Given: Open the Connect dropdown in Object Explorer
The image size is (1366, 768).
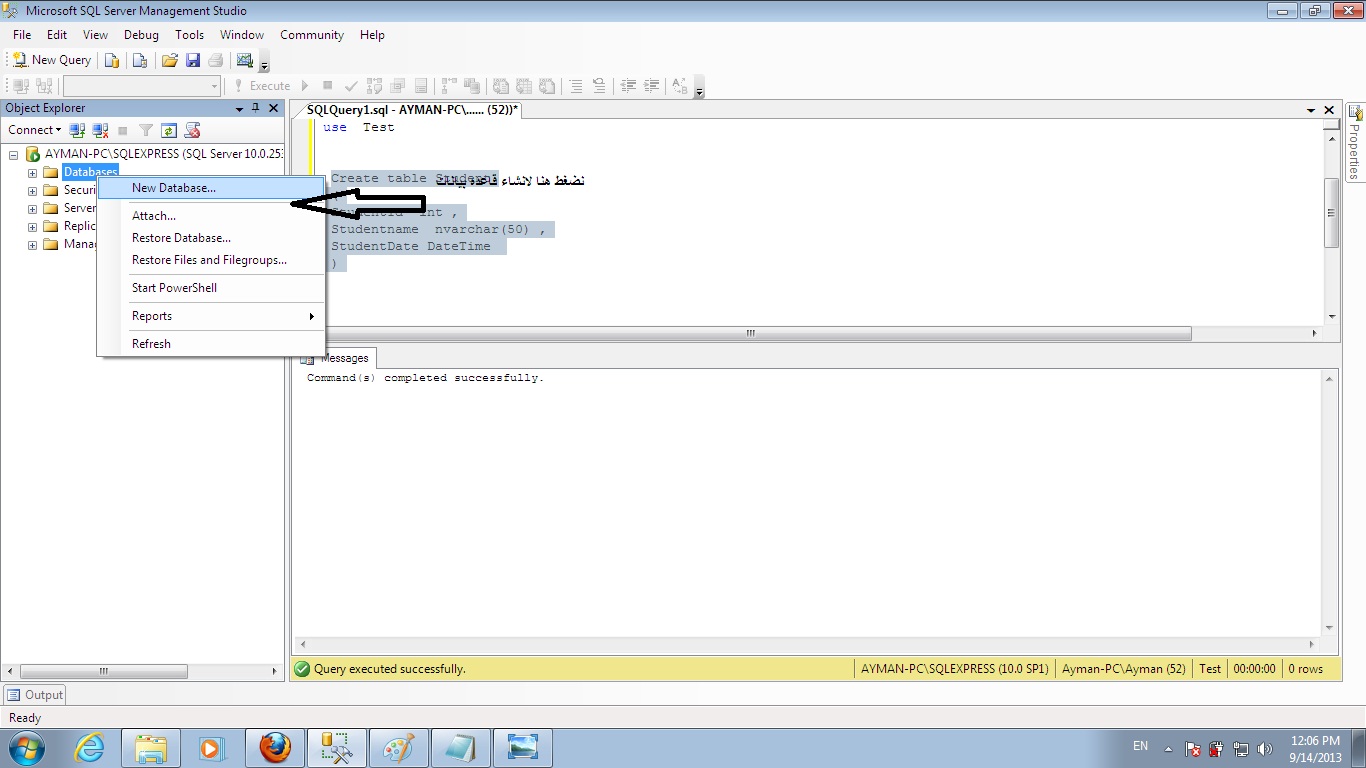Looking at the screenshot, I should 35,130.
